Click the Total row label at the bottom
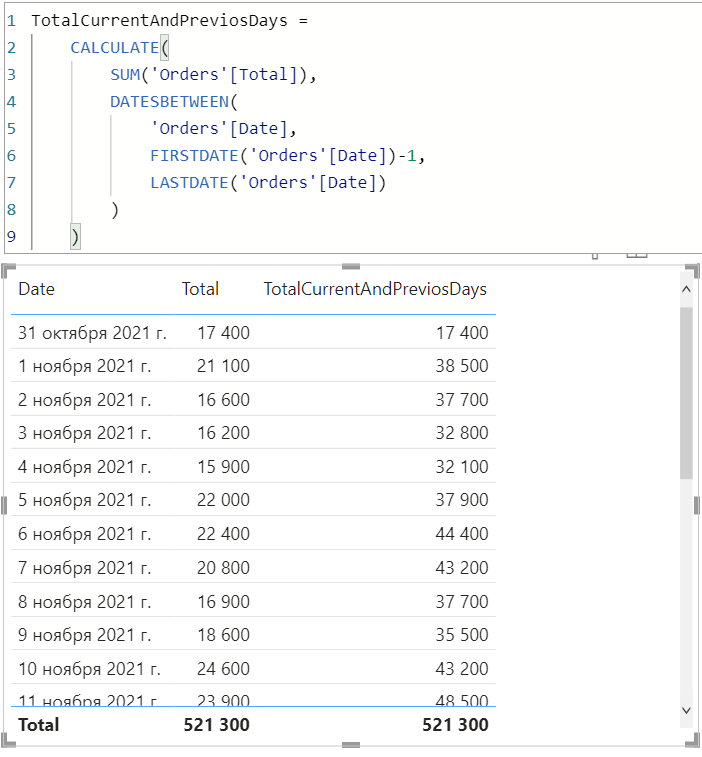The image size is (702, 757). tap(39, 725)
